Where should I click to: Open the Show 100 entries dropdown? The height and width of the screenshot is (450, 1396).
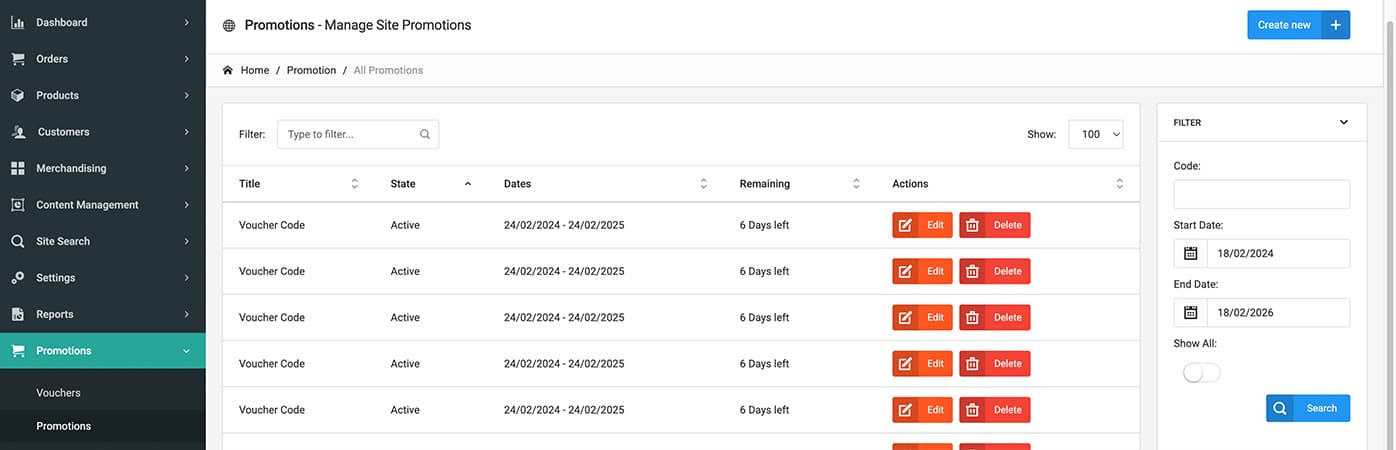click(x=1096, y=134)
